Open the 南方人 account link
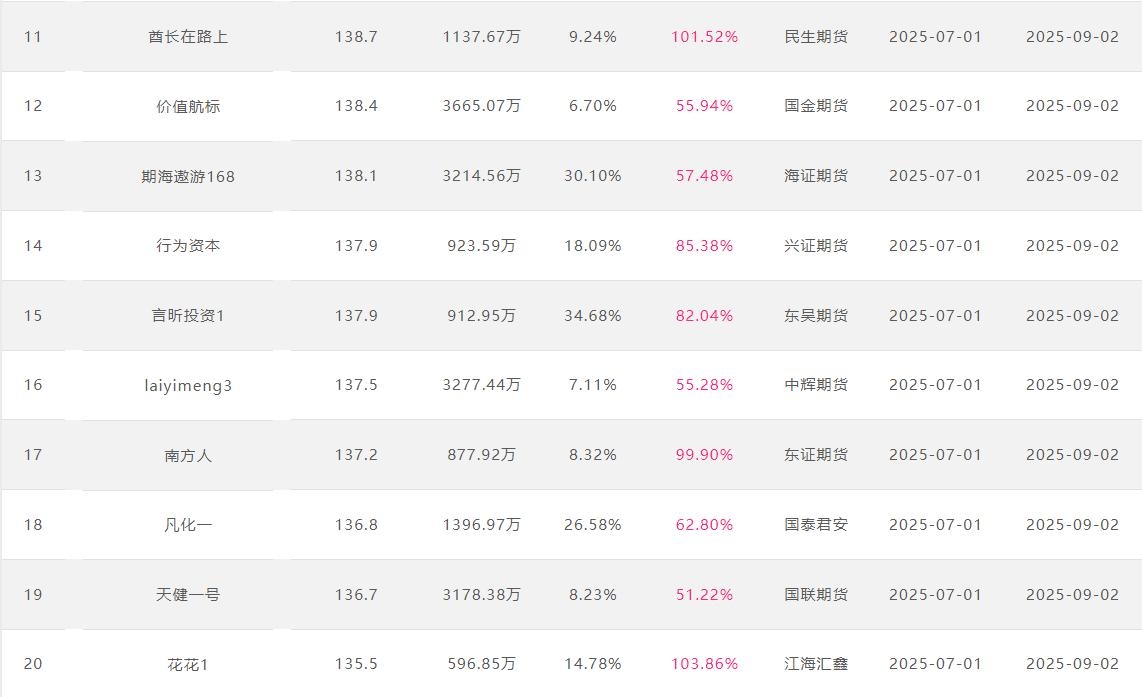Image resolution: width=1142 pixels, height=697 pixels. 188,455
